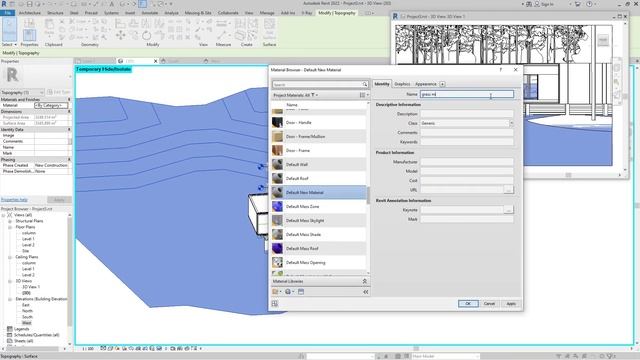Open the Default Wall material thumbnail
This screenshot has width=640, height=360.
tap(278, 164)
